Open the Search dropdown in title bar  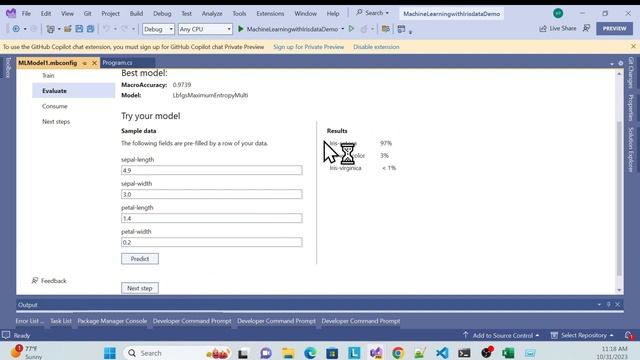tap(372, 13)
